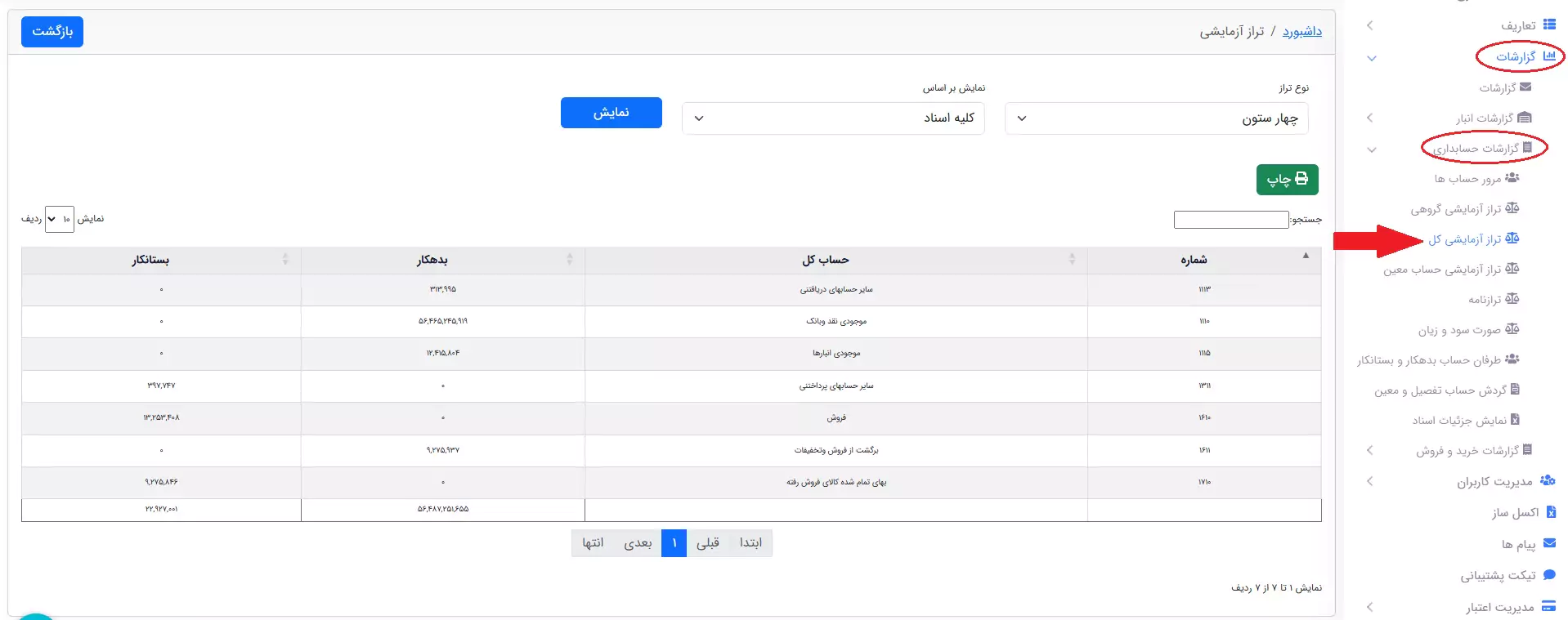Image resolution: width=1568 pixels, height=620 pixels.
Task: Click the envelope icon of پیام ها
Action: [1549, 543]
